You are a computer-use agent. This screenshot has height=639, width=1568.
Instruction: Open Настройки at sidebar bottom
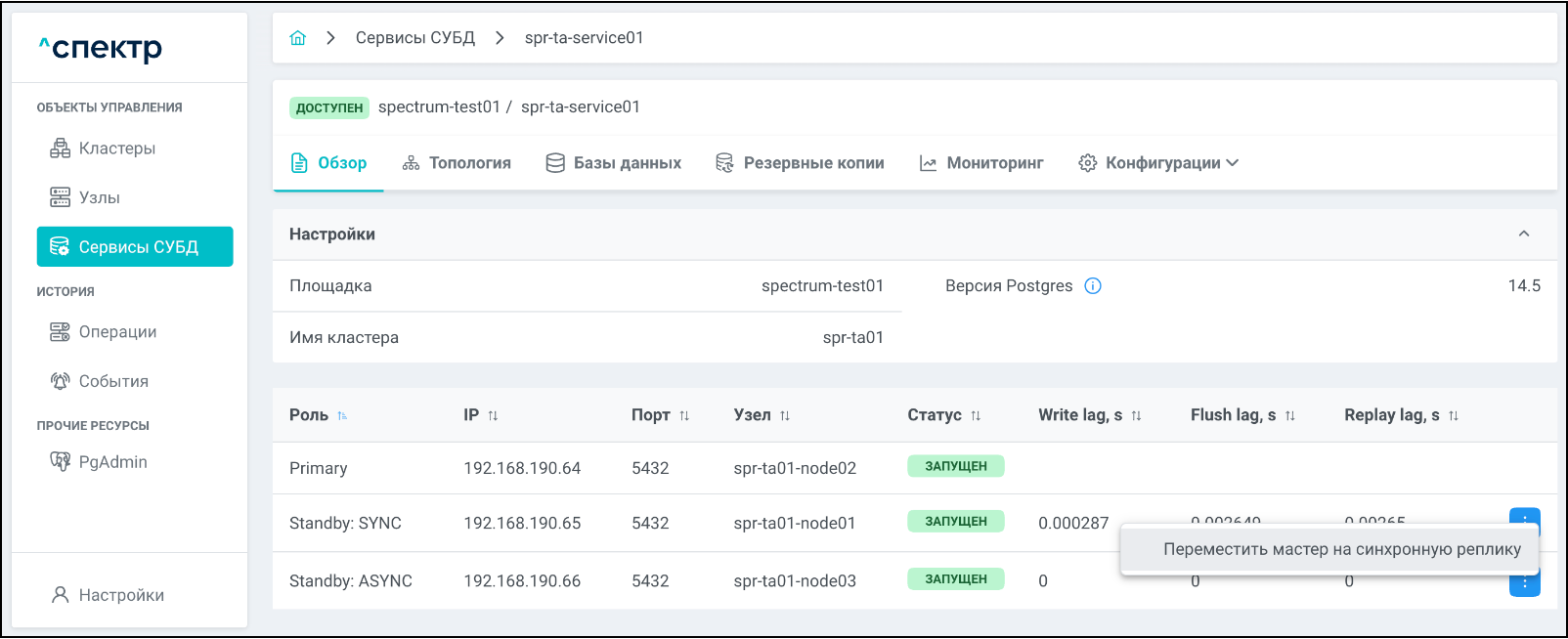pos(120,595)
